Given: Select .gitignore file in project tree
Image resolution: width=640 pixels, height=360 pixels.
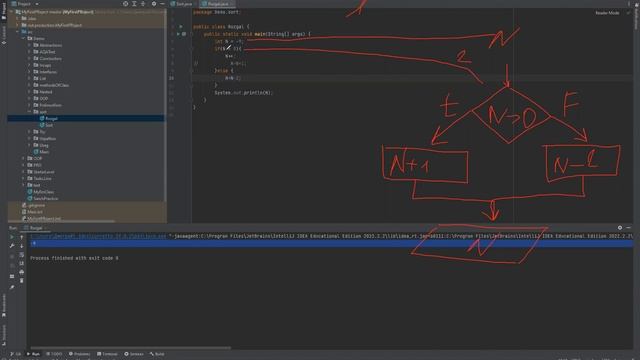Looking at the screenshot, I should tap(33, 205).
